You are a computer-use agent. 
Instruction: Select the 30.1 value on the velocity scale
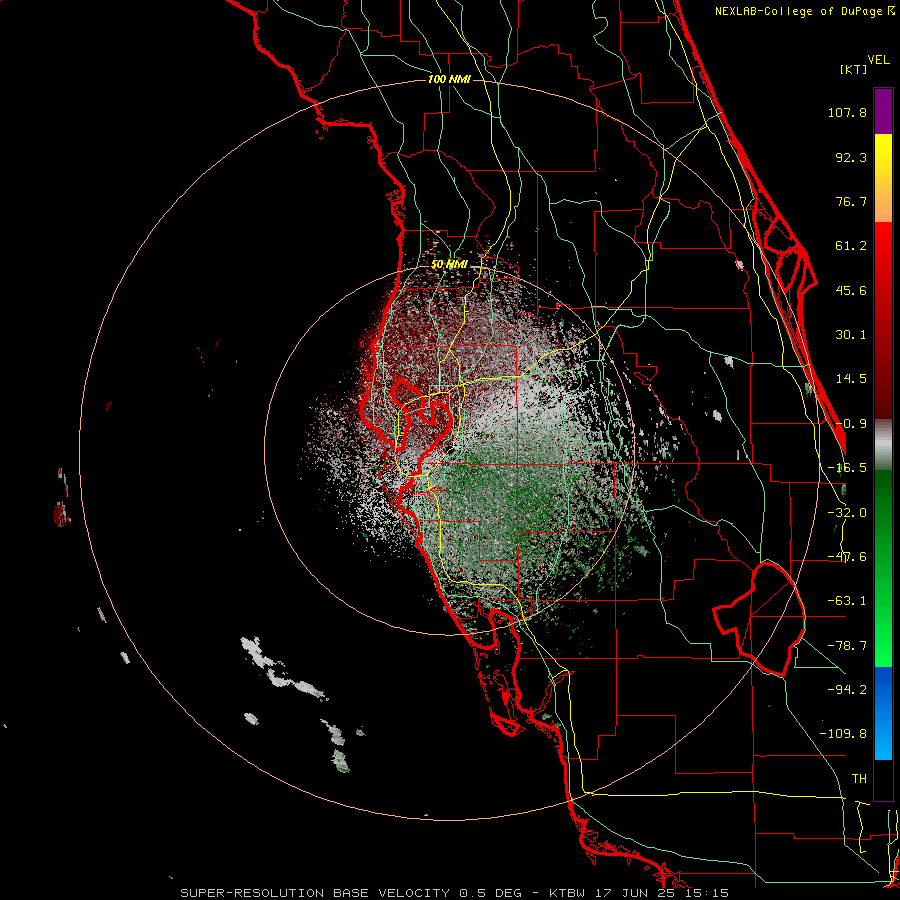[851, 335]
